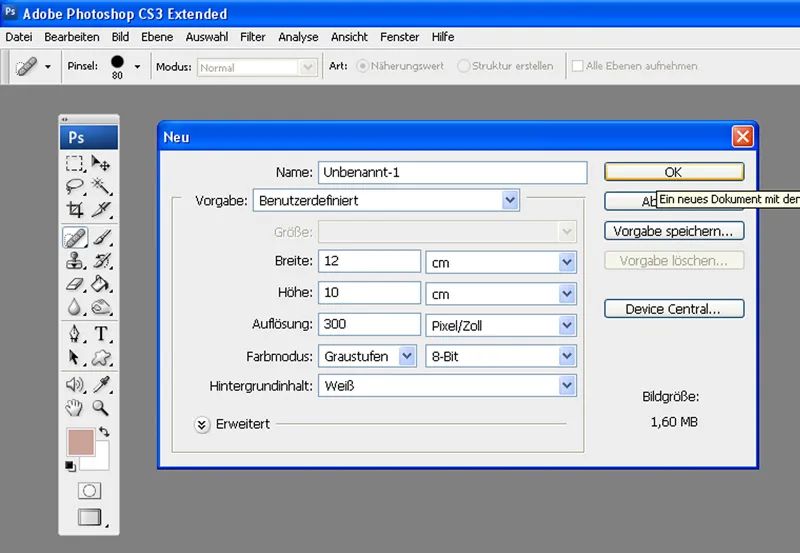
Task: Select the Struktur erstellen radio option
Action: point(463,66)
